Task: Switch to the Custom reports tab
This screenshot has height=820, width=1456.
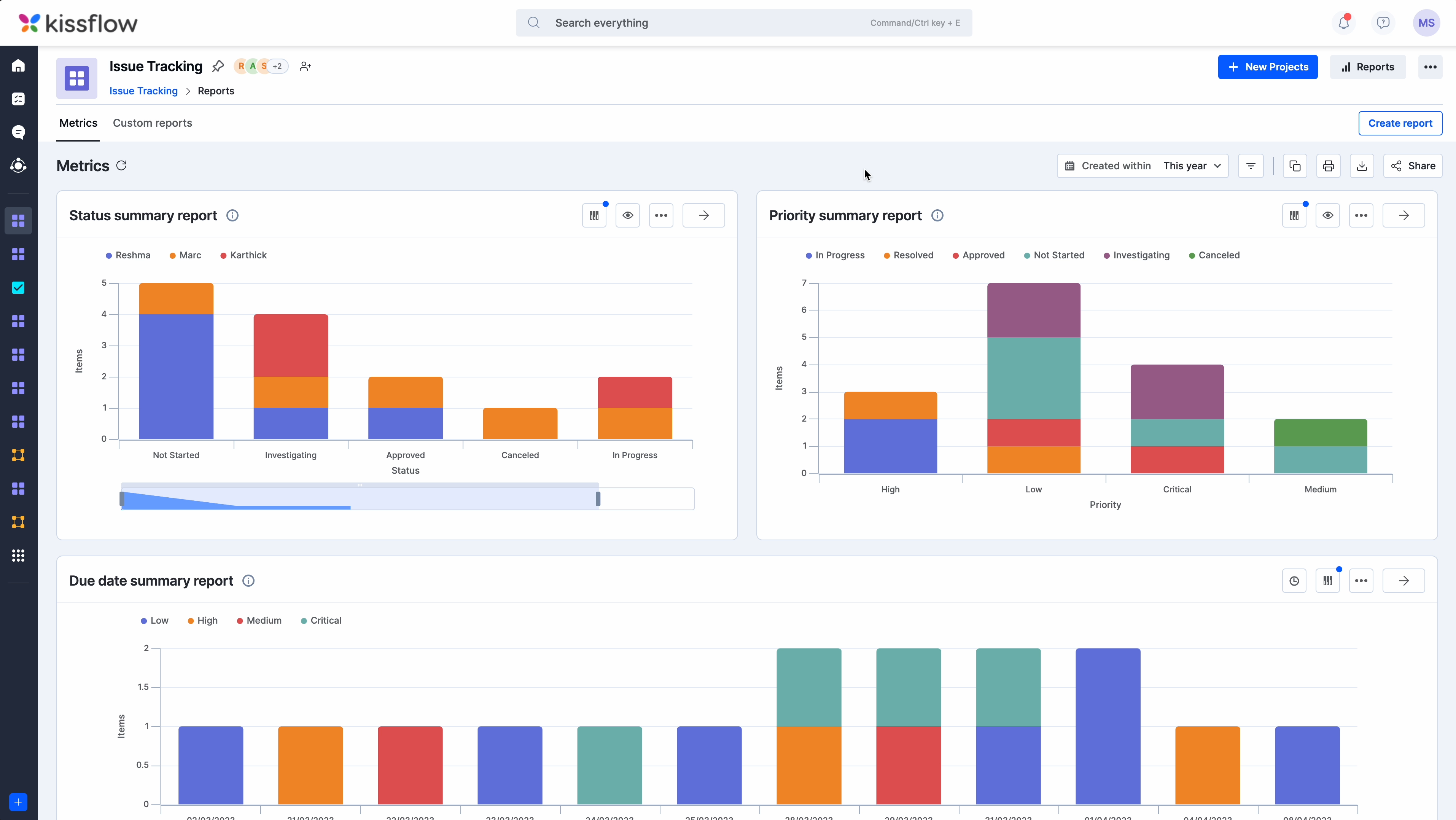Action: point(152,122)
